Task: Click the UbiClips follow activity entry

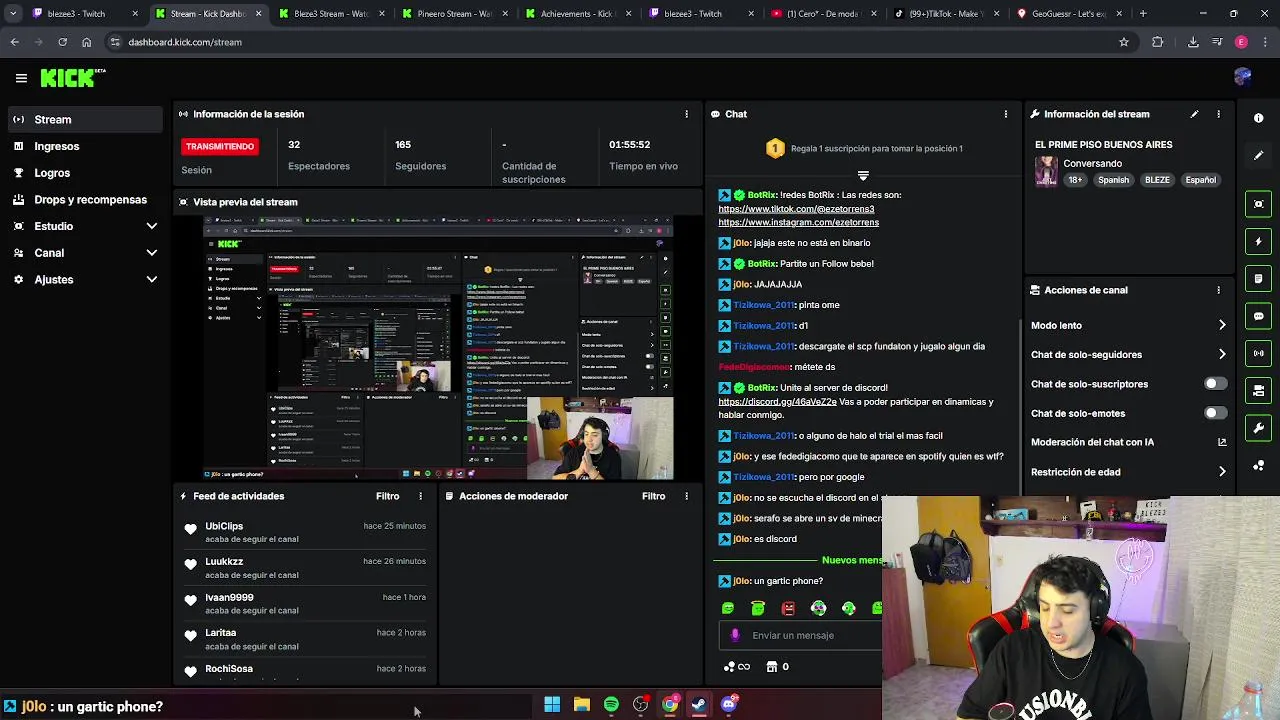Action: [x=305, y=532]
